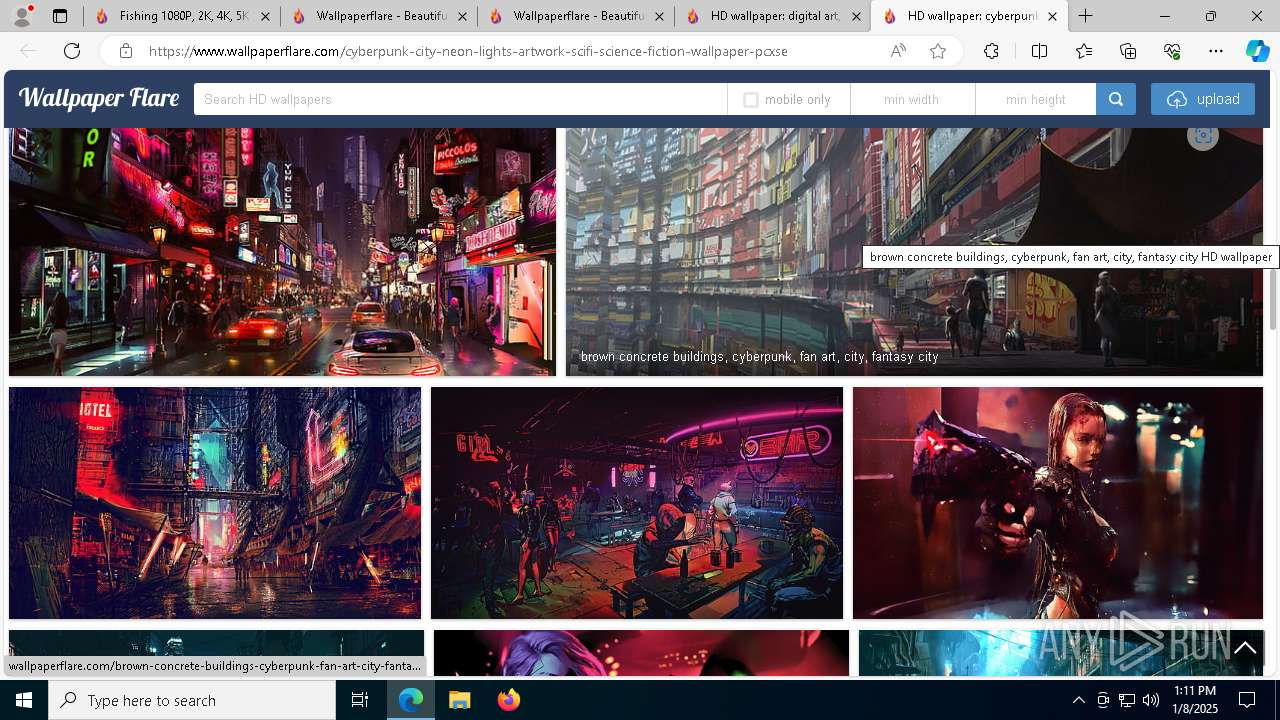Open the volume control

[x=1151, y=700]
